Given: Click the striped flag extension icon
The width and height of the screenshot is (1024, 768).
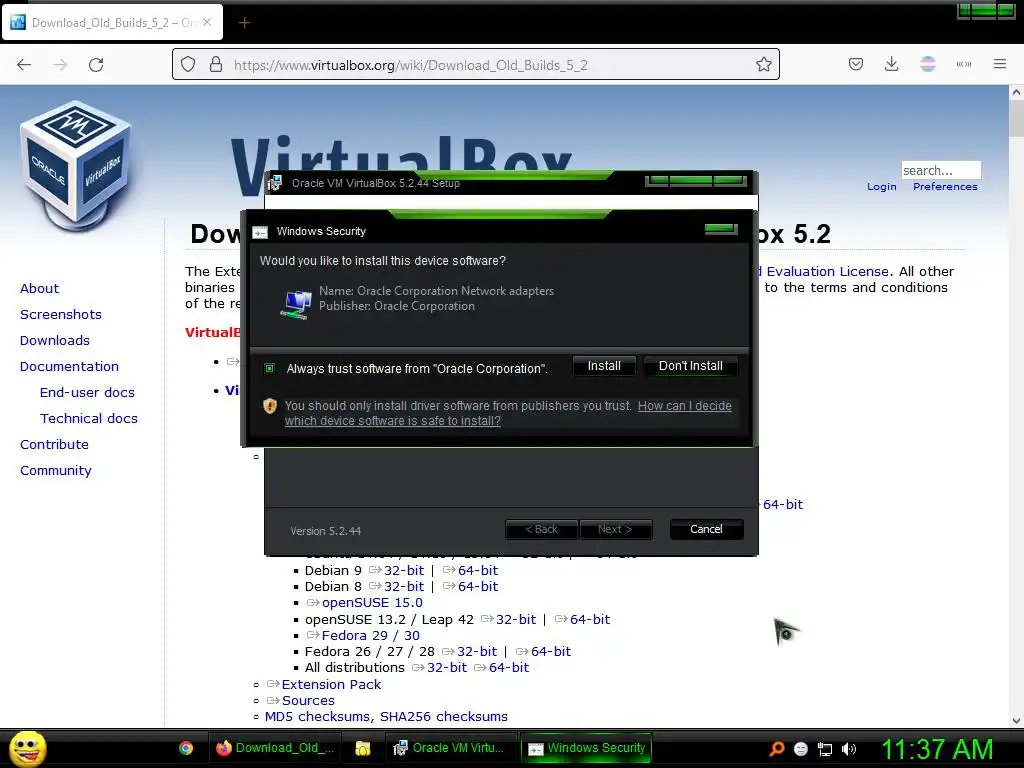Looking at the screenshot, I should pos(927,64).
